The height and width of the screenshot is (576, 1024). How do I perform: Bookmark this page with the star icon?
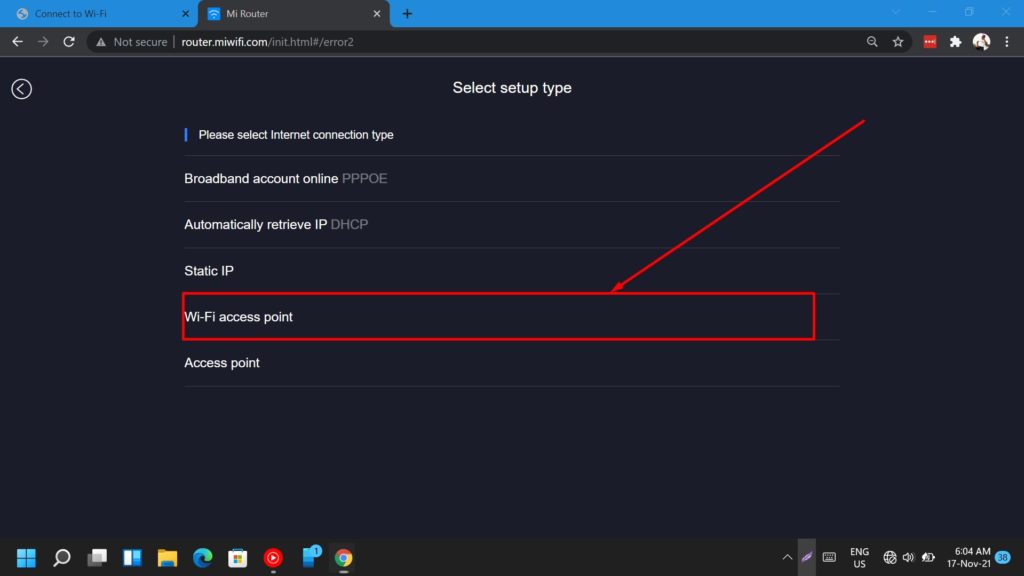click(x=898, y=42)
